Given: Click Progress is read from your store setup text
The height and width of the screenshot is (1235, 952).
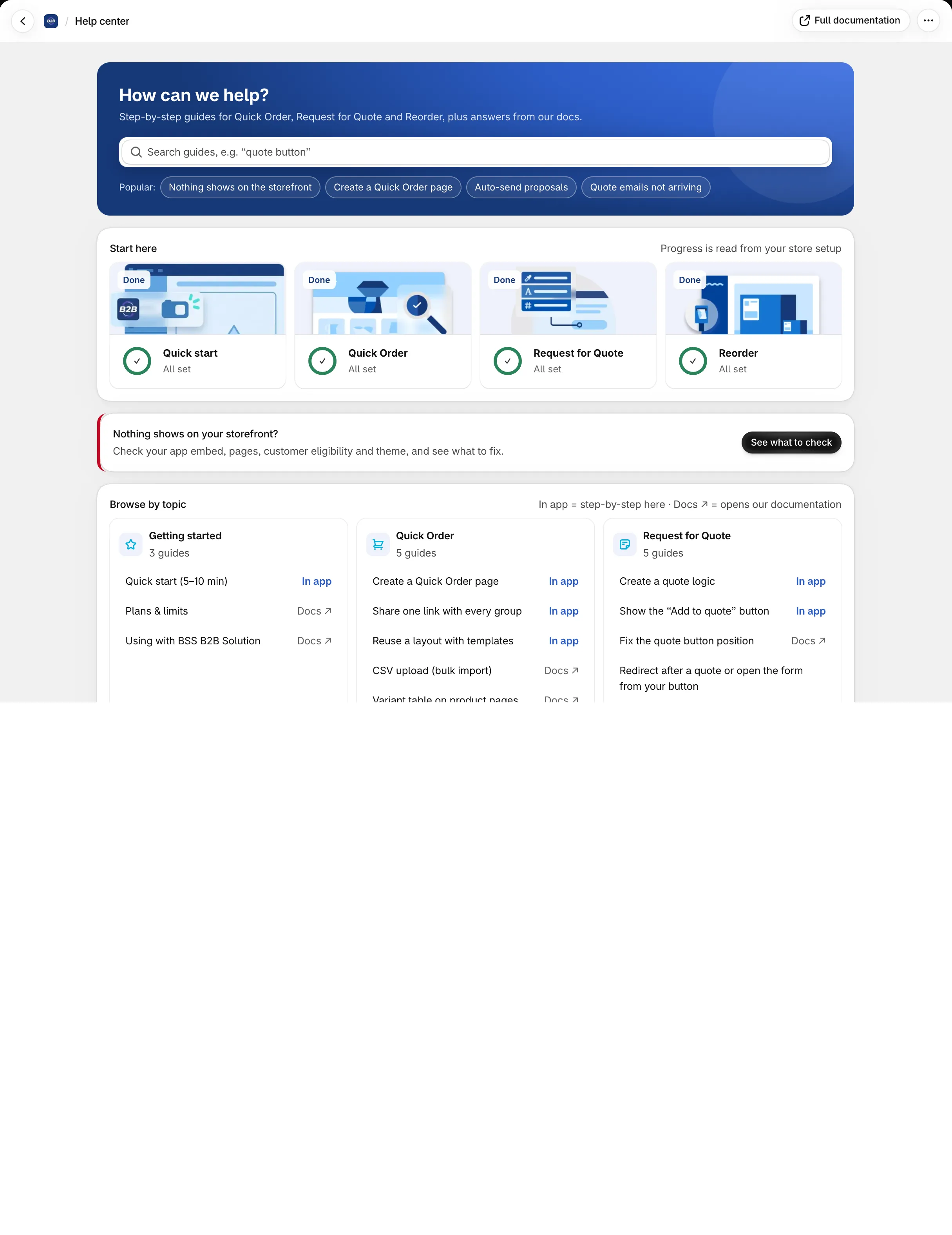Looking at the screenshot, I should click(x=751, y=249).
